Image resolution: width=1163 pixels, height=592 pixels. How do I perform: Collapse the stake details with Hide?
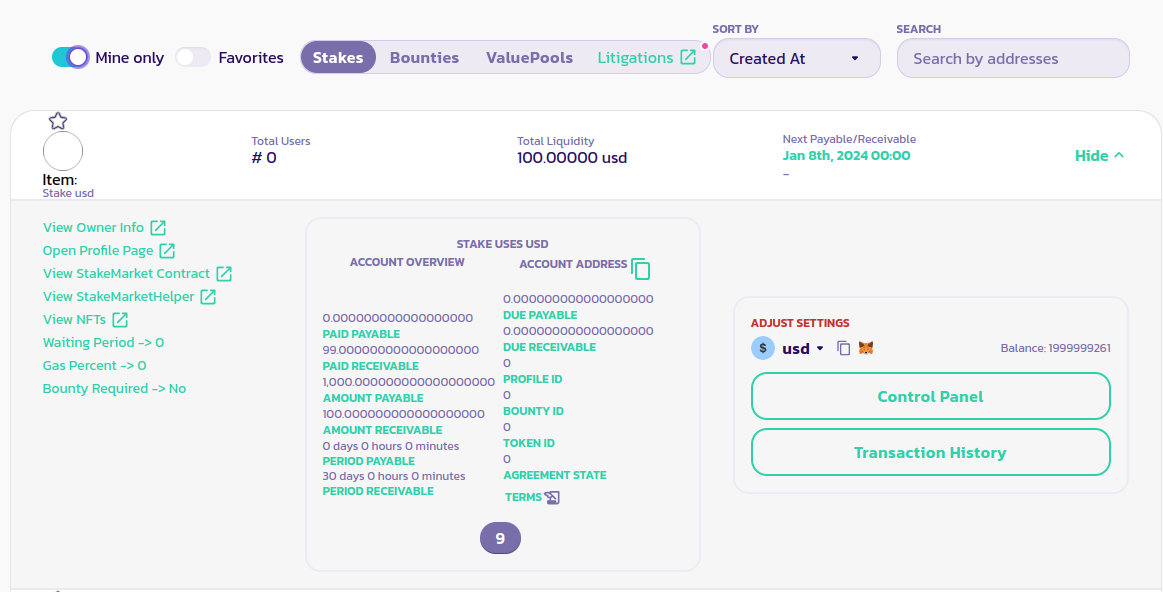(x=1099, y=156)
